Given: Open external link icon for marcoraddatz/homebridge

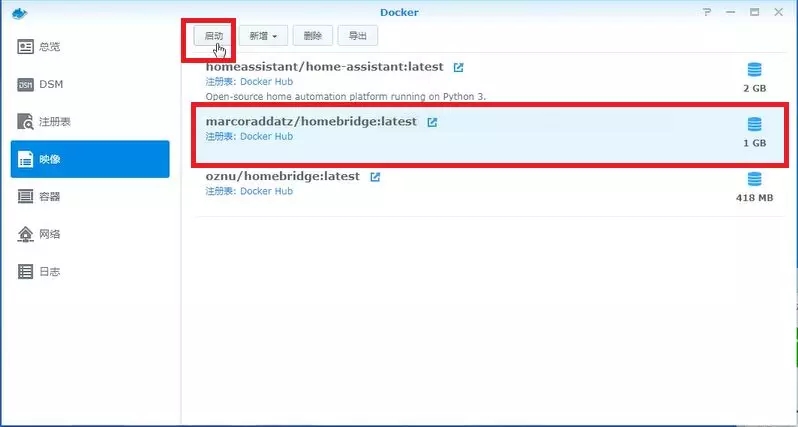Looking at the screenshot, I should point(432,122).
